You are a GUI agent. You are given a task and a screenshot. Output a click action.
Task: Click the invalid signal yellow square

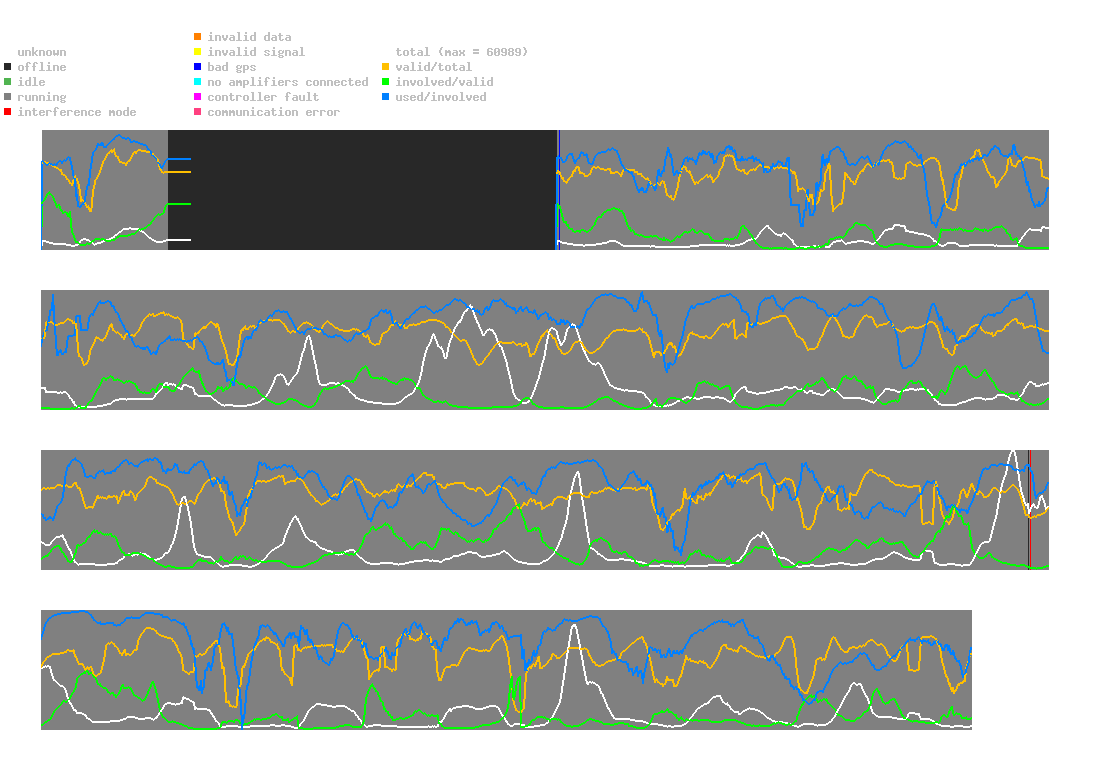[198, 52]
